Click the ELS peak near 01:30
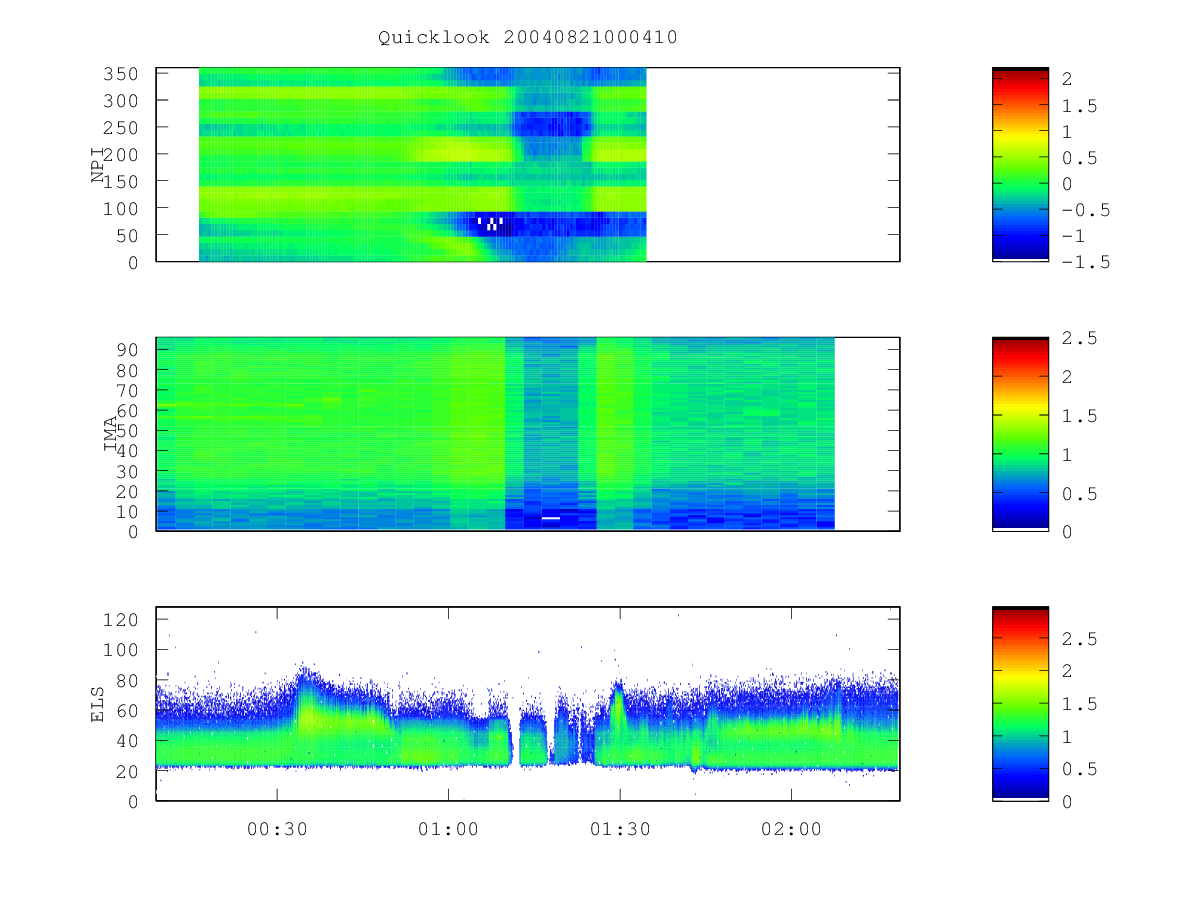This screenshot has height=900, width=1200. pyautogui.click(x=618, y=705)
